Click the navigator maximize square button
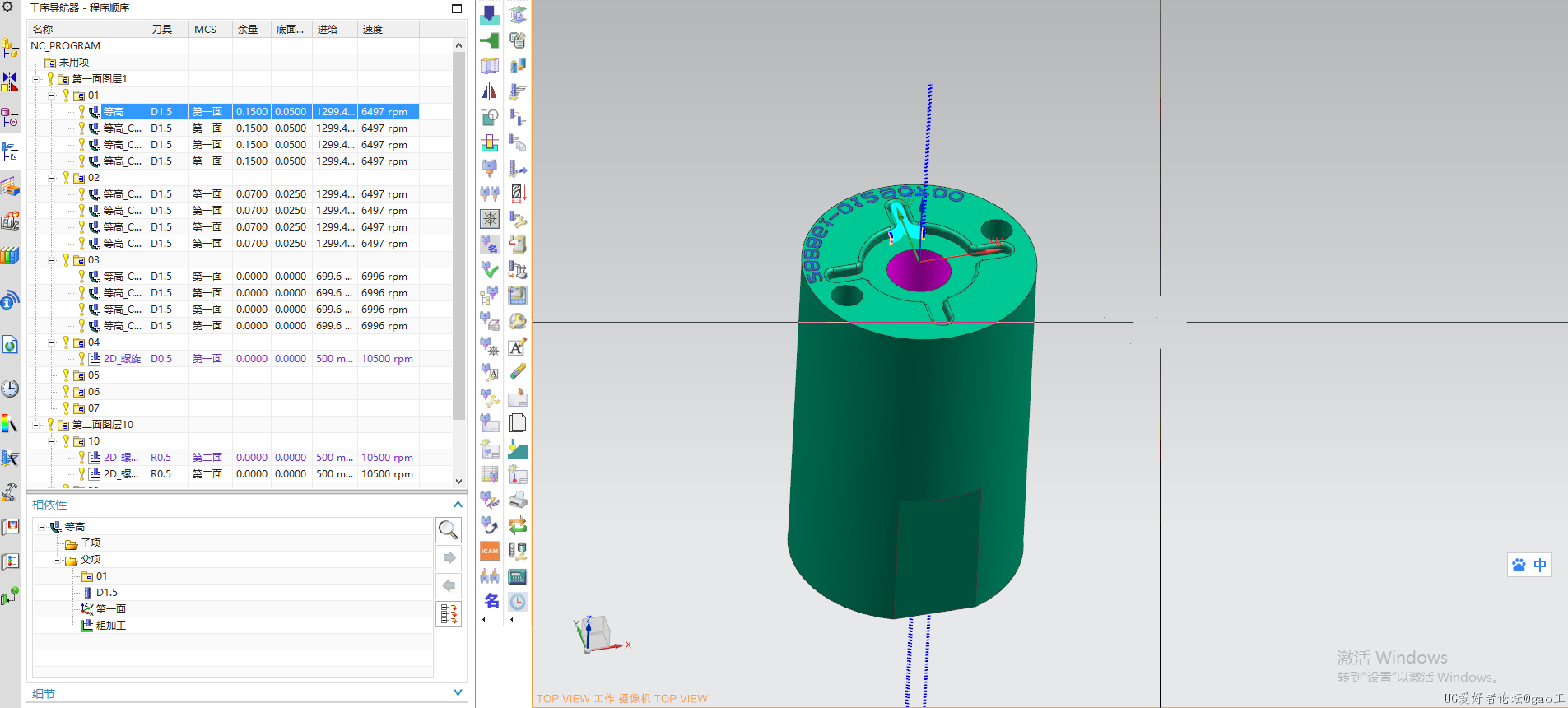This screenshot has height=708, width=1568. [457, 8]
